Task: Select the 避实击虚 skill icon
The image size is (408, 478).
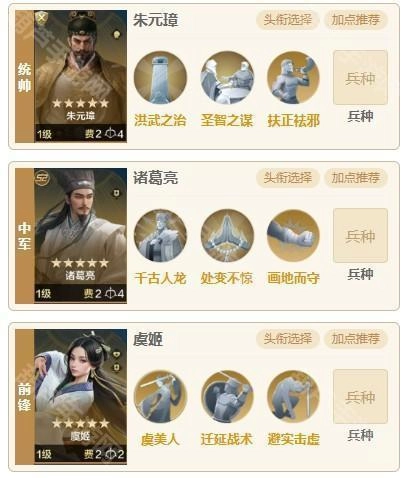Action: tap(293, 397)
